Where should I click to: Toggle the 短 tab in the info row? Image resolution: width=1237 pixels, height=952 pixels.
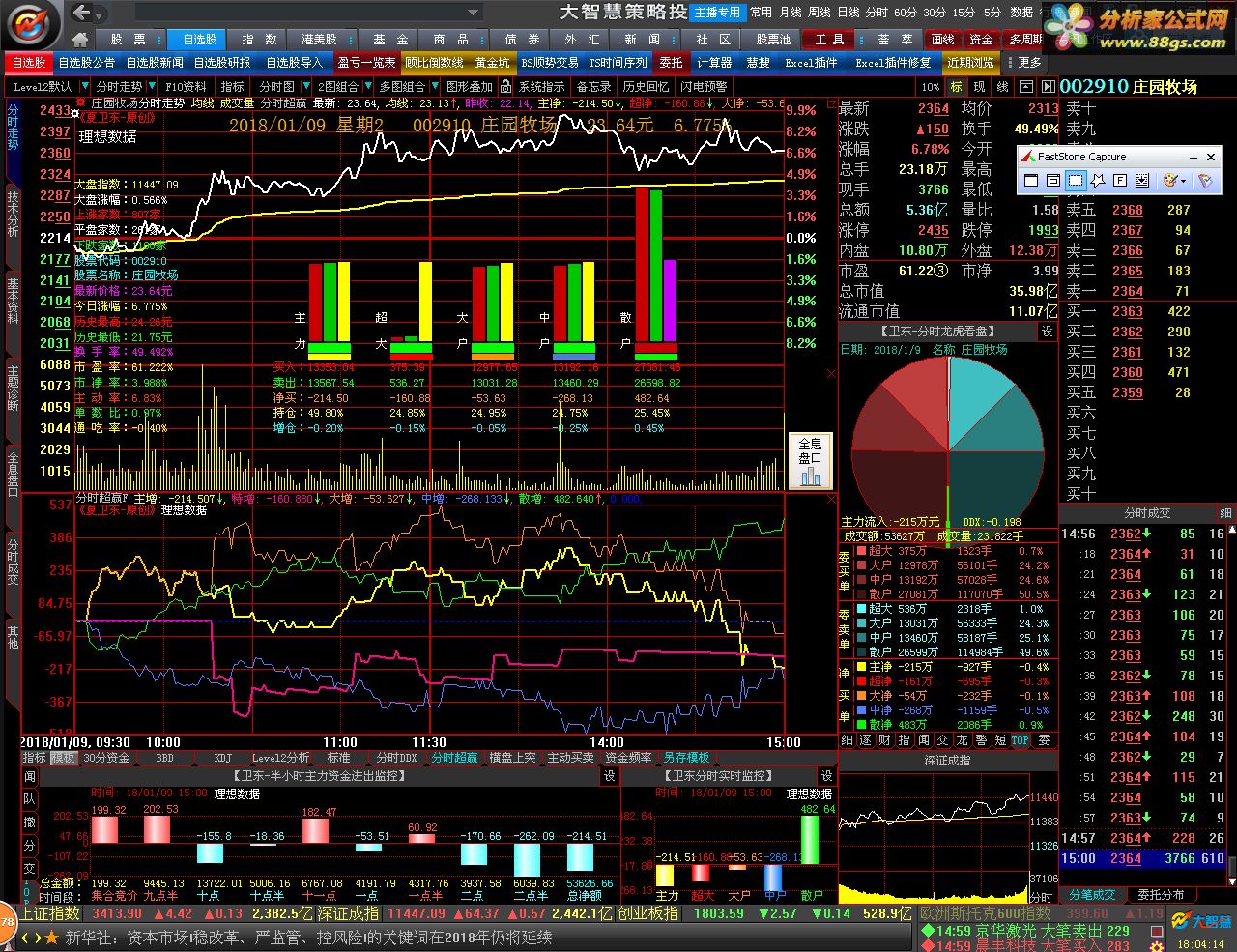click(1000, 740)
